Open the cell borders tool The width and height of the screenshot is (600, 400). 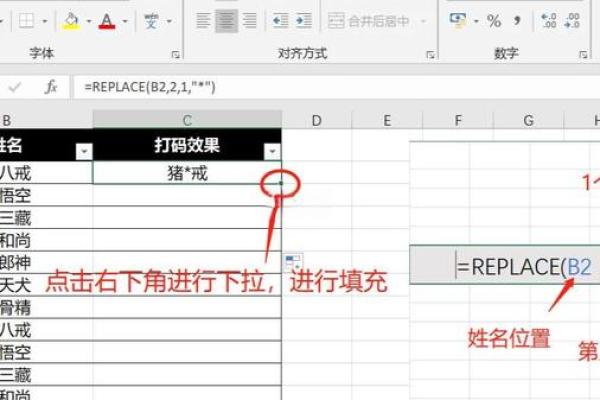26,21
